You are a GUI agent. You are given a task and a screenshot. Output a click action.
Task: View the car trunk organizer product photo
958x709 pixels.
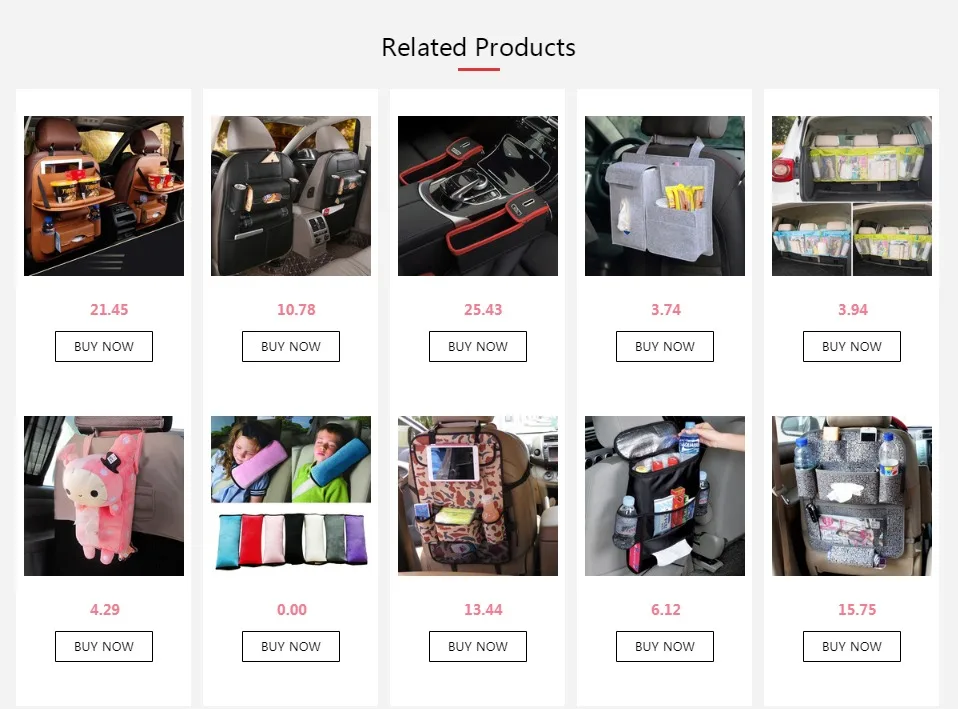[852, 196]
